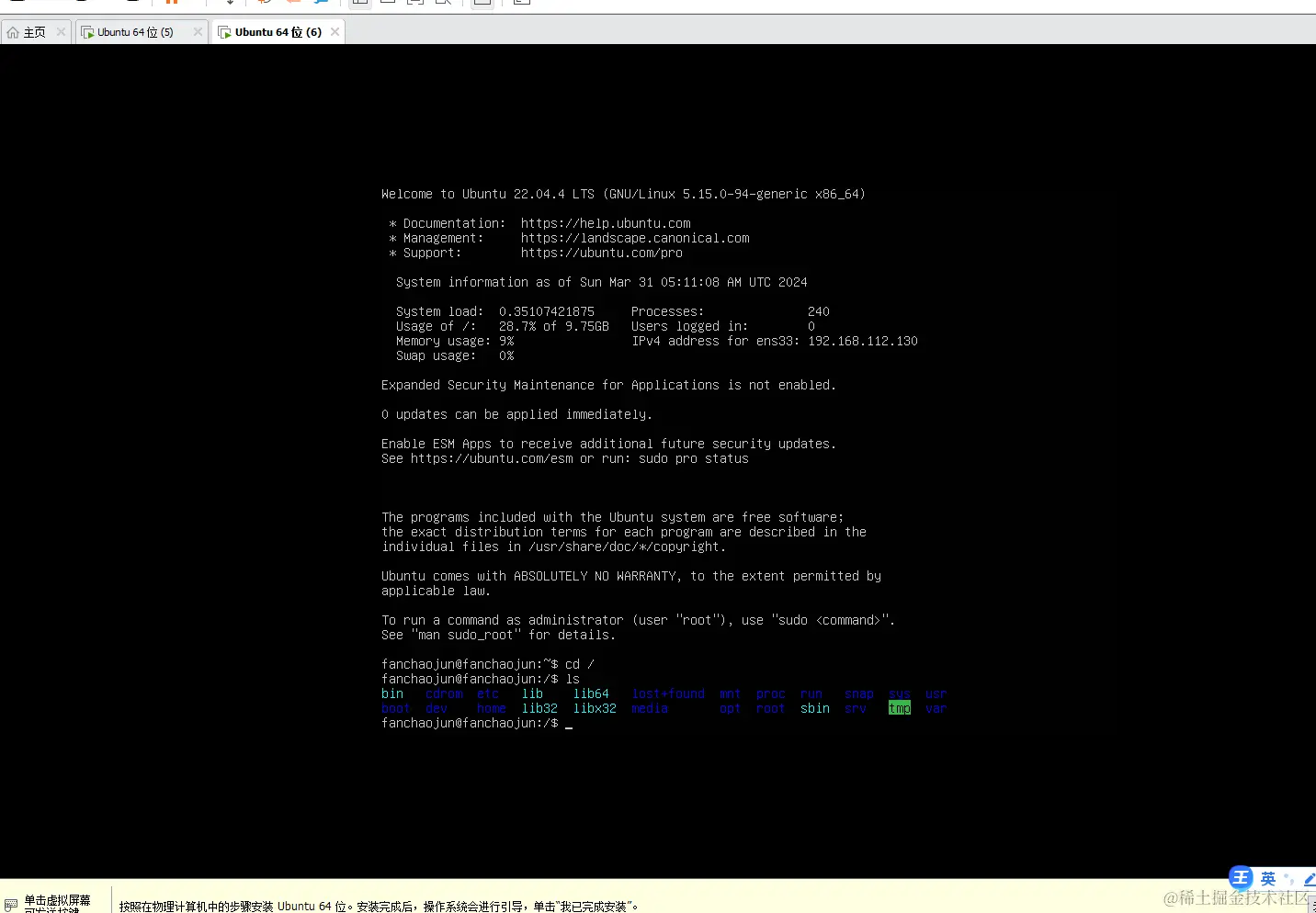This screenshot has width=1316, height=913.
Task: Click the Memory usage 9% value
Action: pos(506,341)
